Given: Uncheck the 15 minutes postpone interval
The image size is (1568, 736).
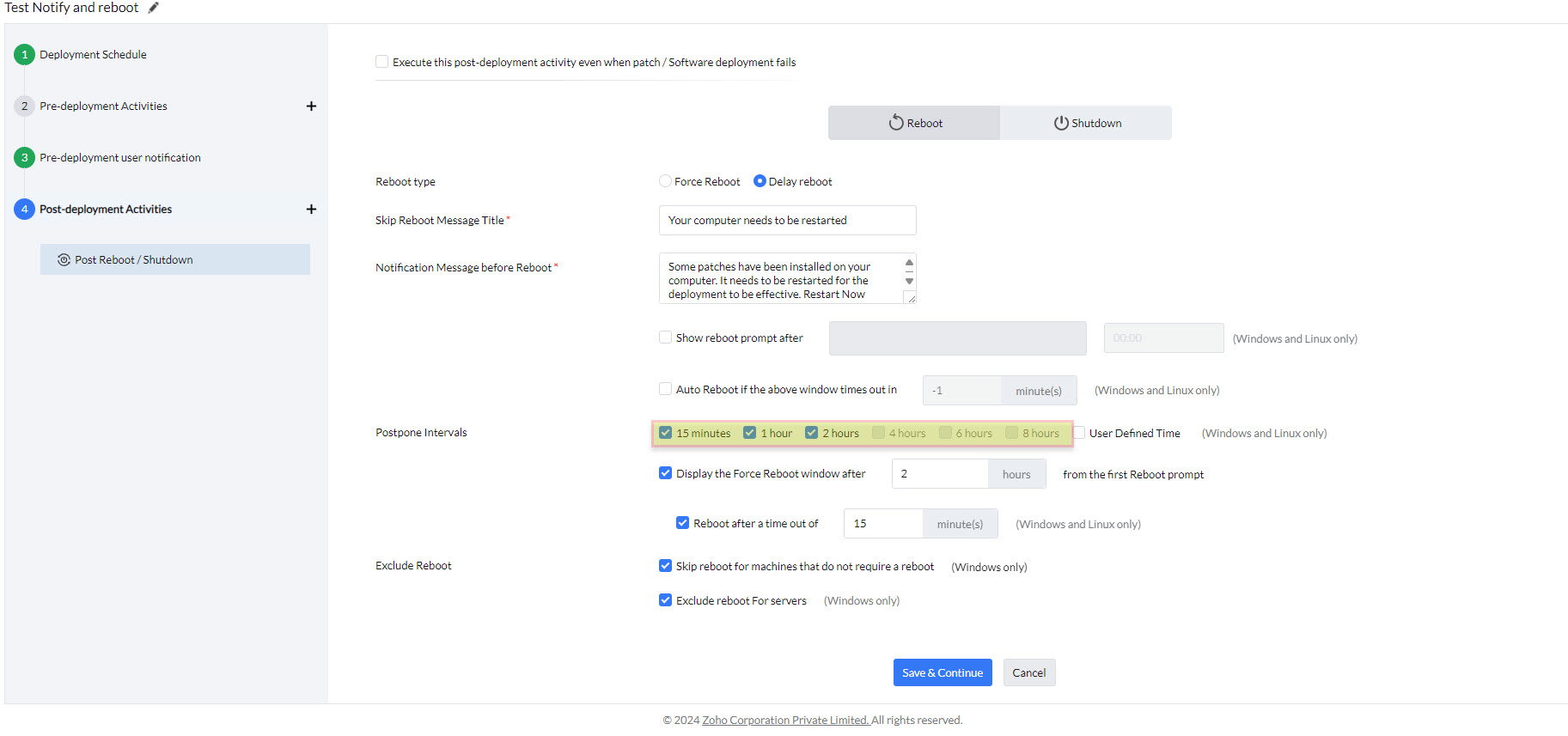Looking at the screenshot, I should tap(665, 433).
